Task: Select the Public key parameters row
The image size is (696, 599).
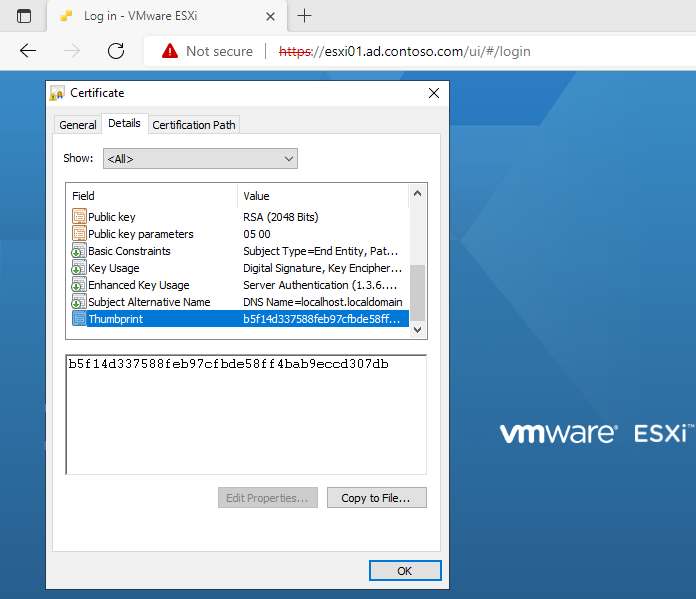Action: pyautogui.click(x=240, y=234)
